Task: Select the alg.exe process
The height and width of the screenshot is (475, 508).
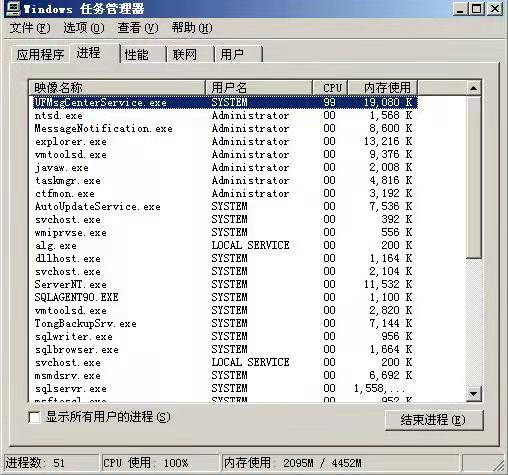Action: coord(223,245)
